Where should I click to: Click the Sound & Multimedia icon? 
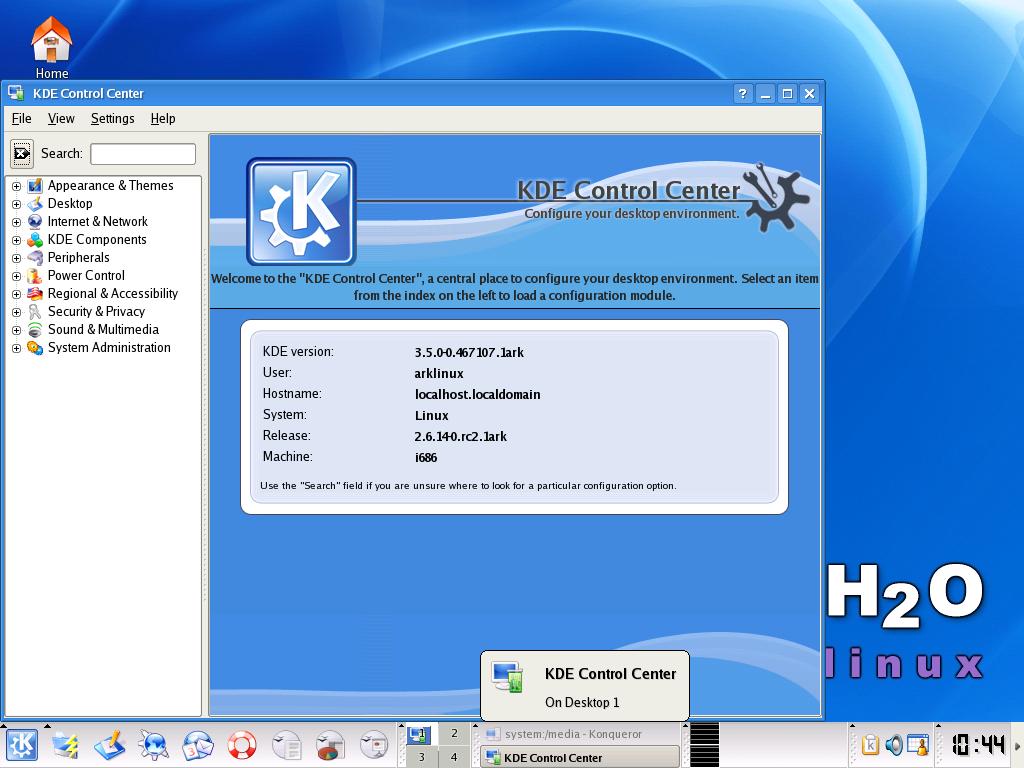click(35, 330)
